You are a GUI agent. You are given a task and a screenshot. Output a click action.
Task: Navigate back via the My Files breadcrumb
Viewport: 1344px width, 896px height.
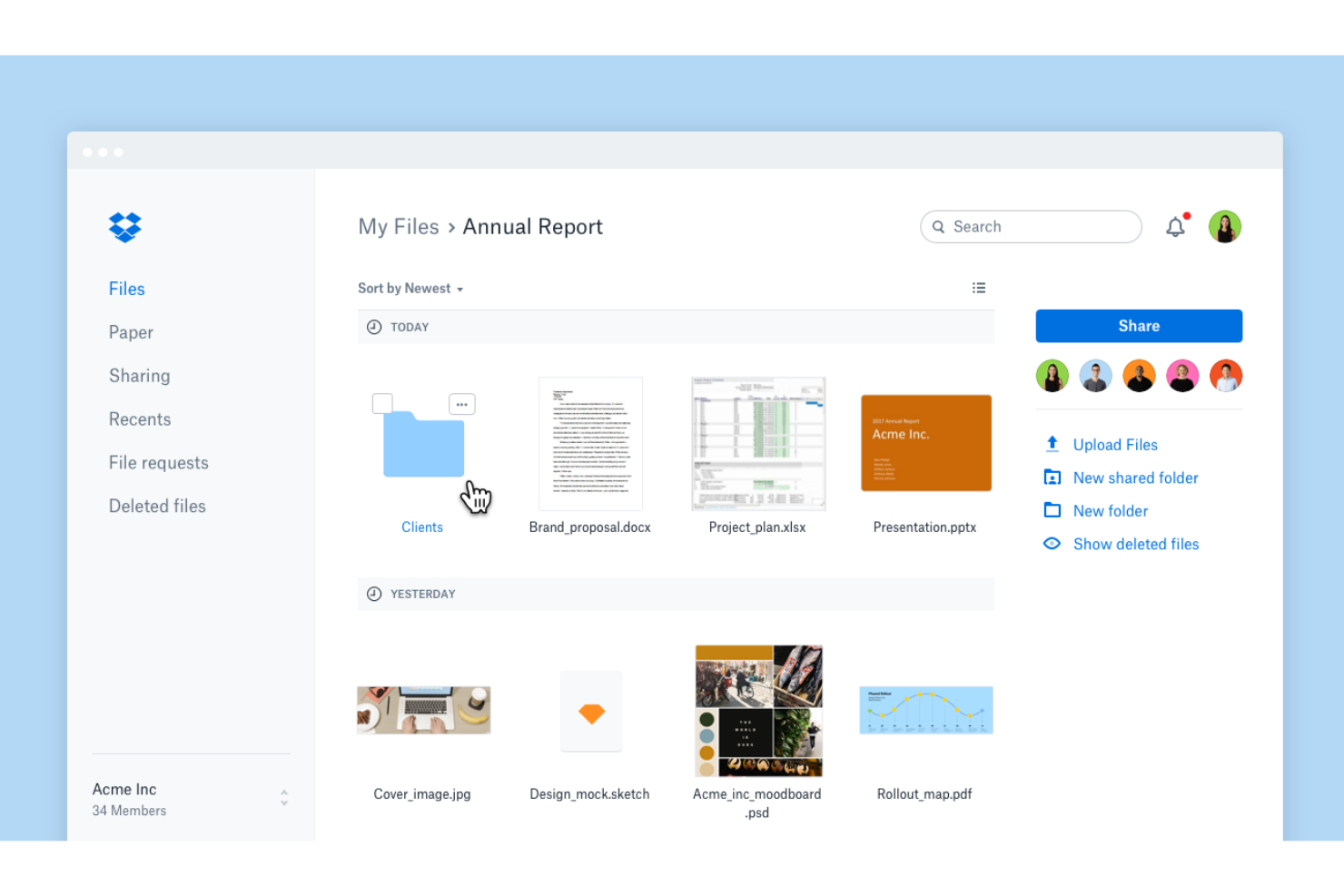point(399,226)
